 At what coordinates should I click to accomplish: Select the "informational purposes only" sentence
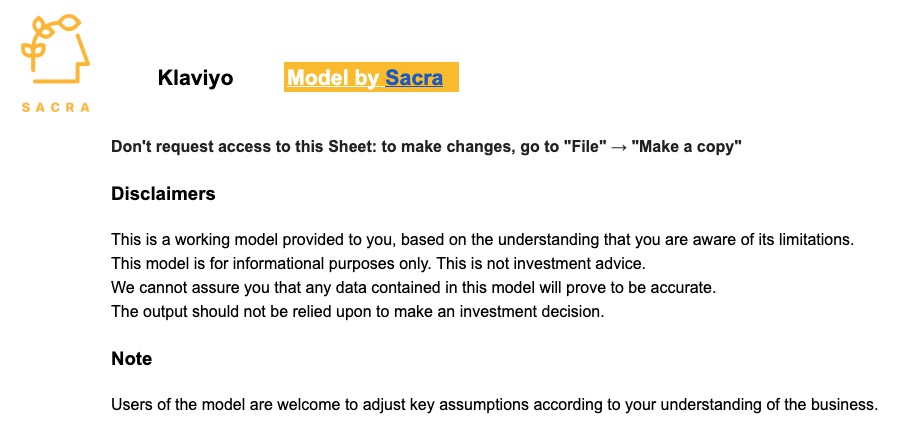272,264
